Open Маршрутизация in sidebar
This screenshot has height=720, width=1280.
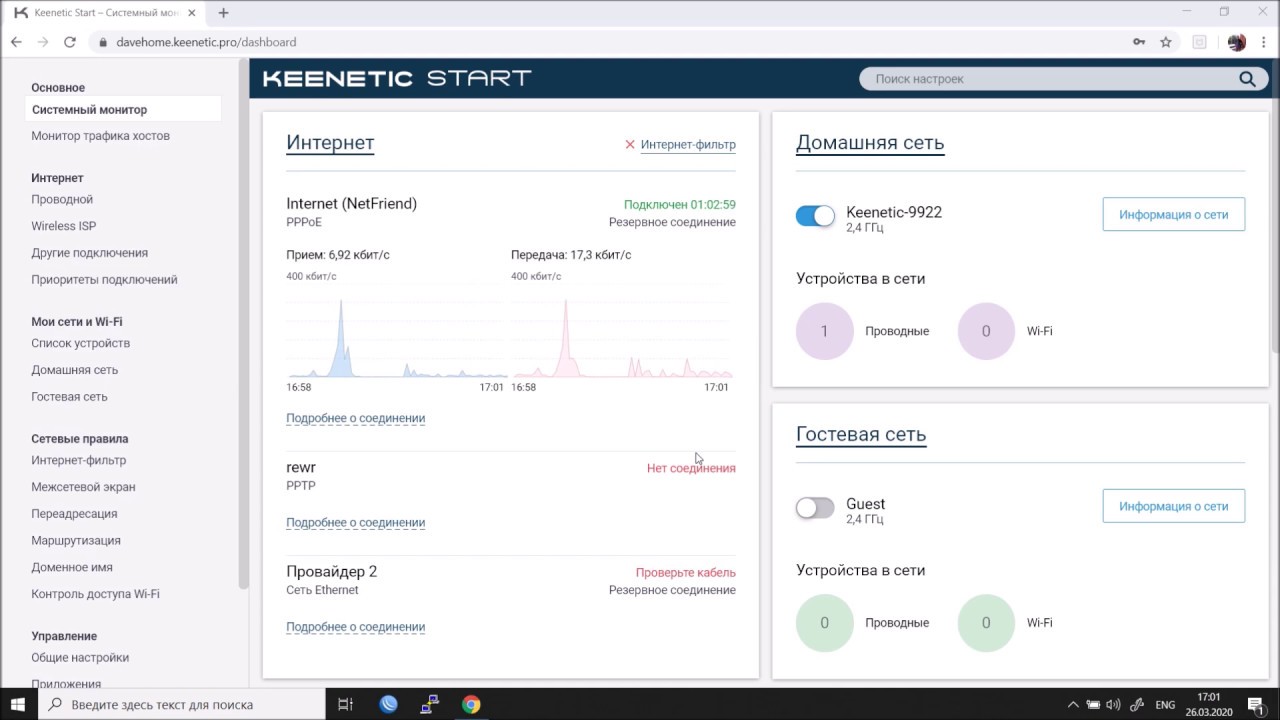coord(76,540)
